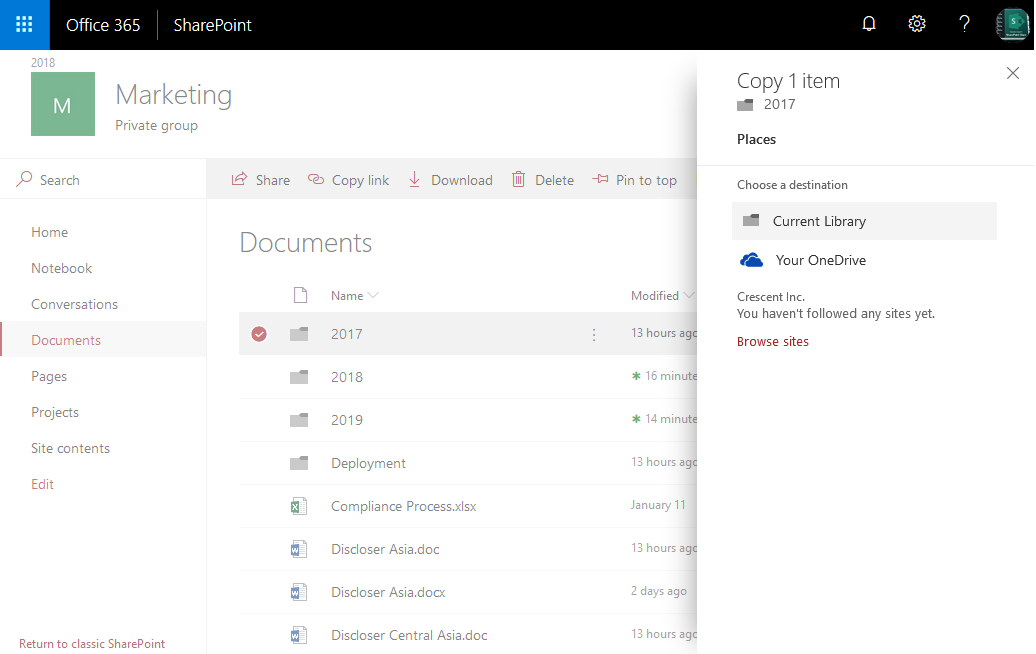
Task: Deselect the 2017 folder checkmark
Action: pos(259,334)
